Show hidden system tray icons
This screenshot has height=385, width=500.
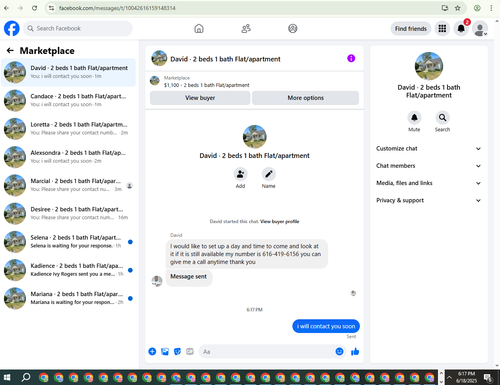(449, 377)
